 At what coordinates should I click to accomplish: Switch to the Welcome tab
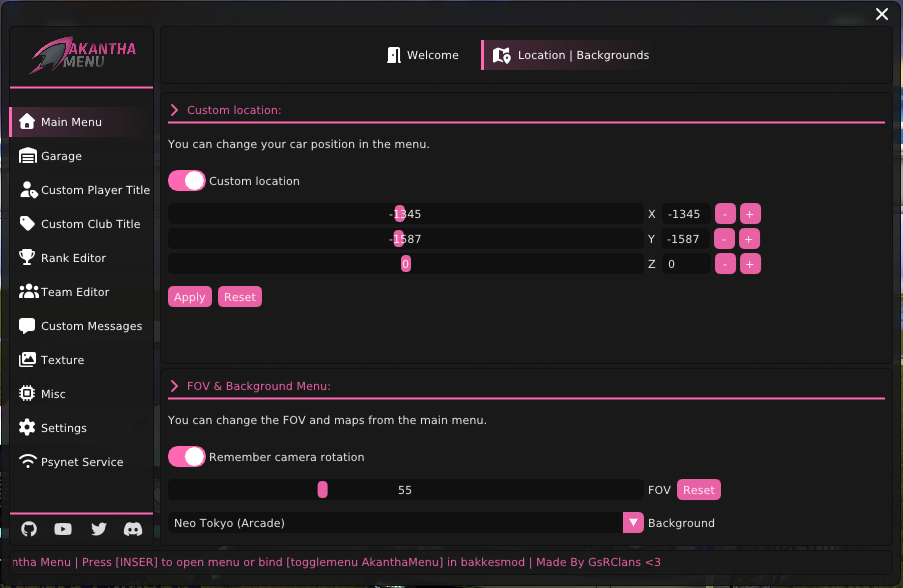pyautogui.click(x=423, y=55)
